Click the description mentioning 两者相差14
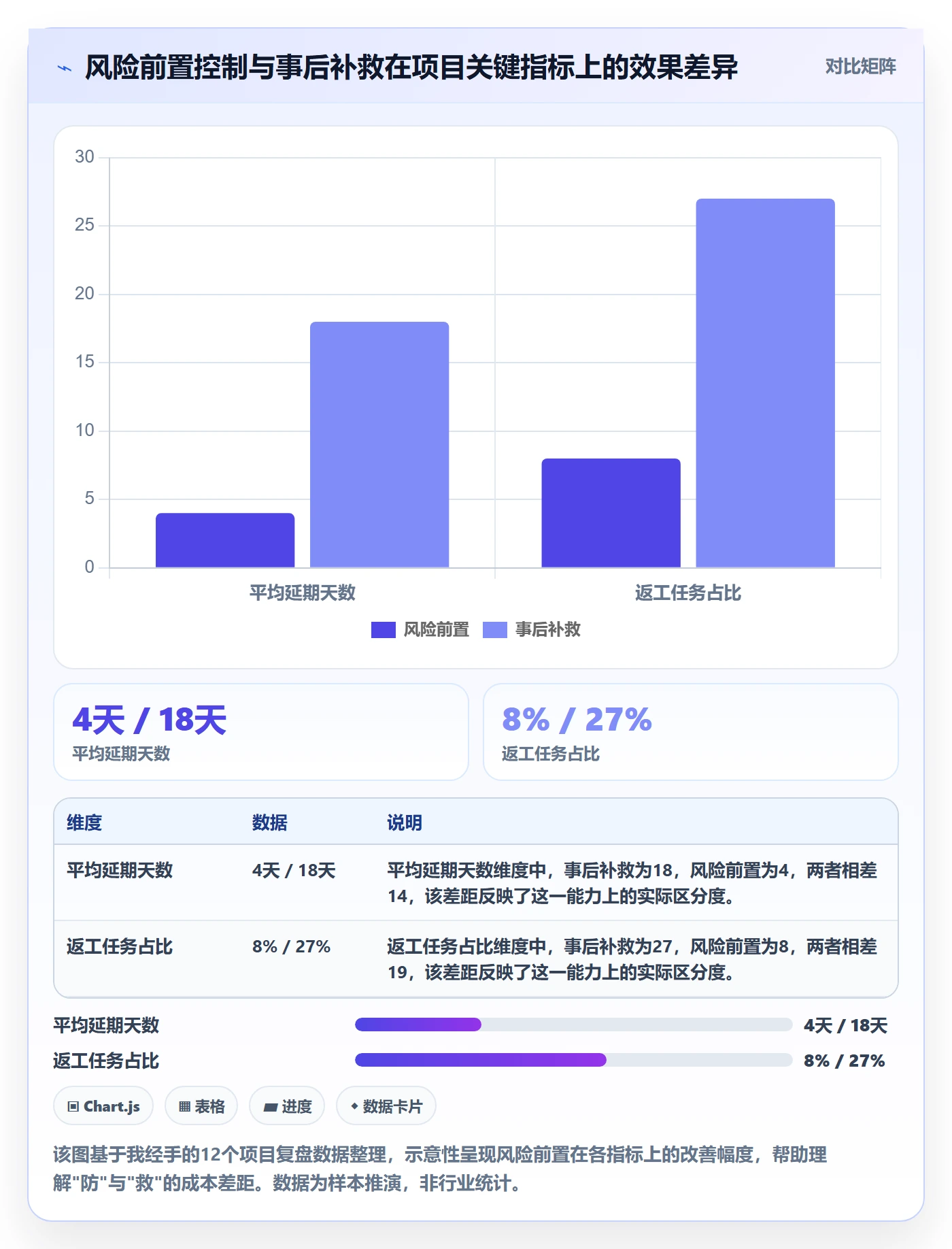The image size is (952, 1249). (x=632, y=883)
